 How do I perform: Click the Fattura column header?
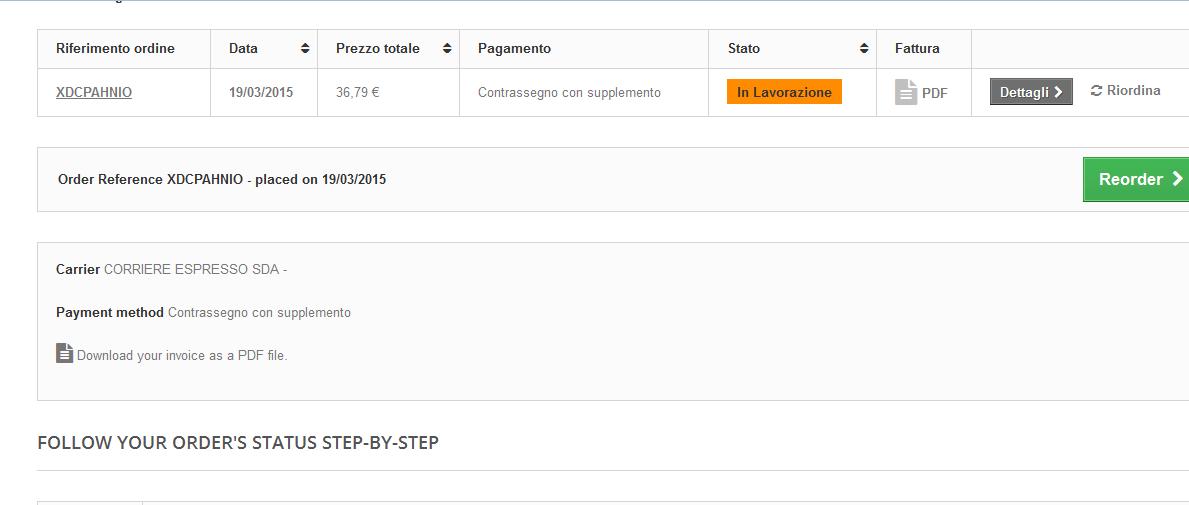917,48
